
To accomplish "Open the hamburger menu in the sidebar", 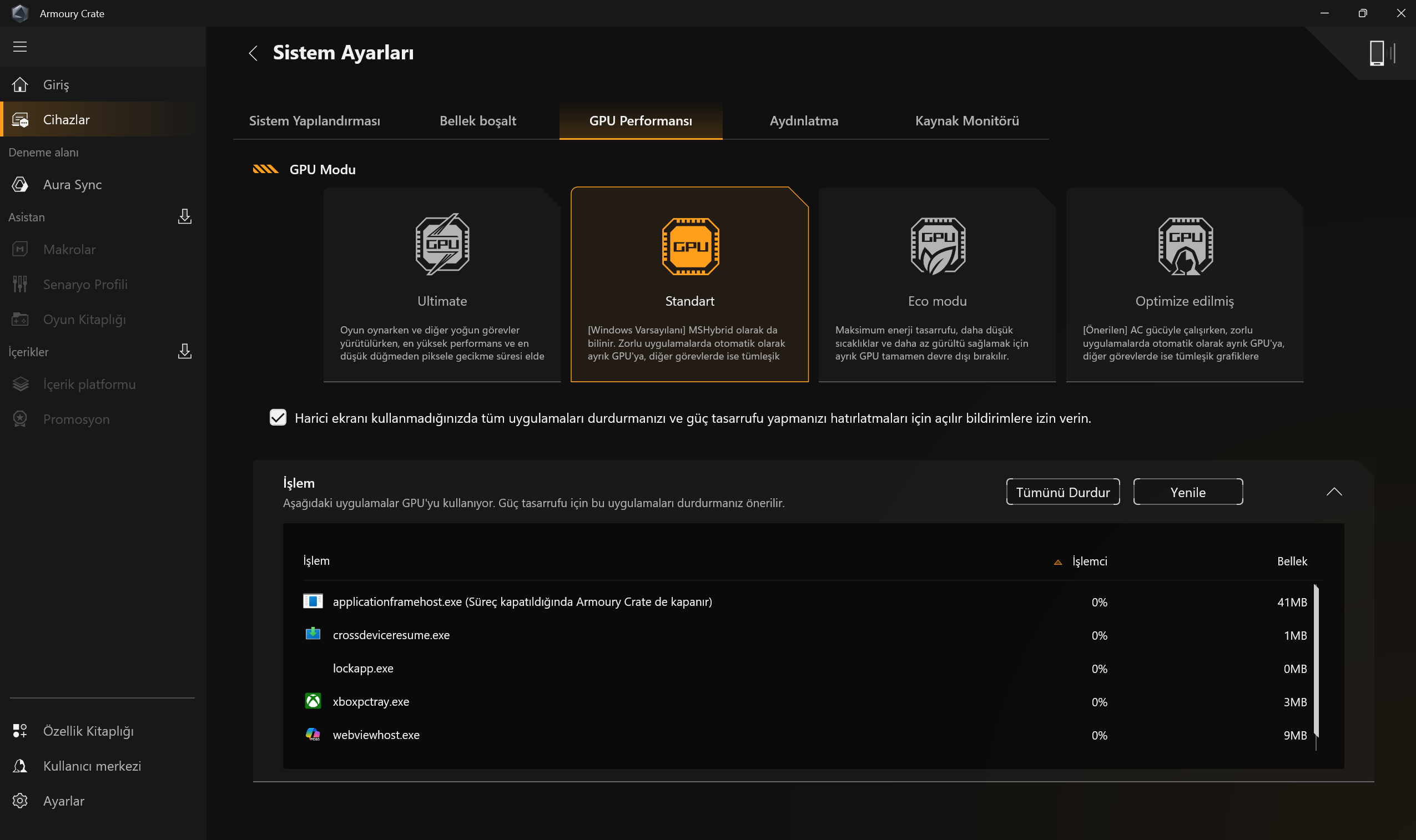I will (20, 47).
